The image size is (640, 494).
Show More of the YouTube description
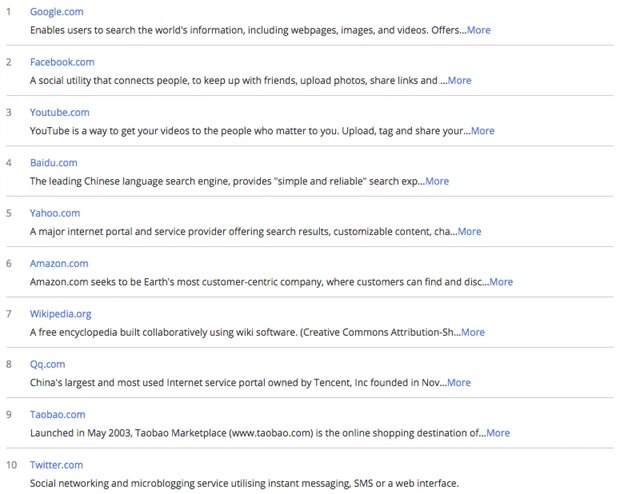click(x=482, y=131)
